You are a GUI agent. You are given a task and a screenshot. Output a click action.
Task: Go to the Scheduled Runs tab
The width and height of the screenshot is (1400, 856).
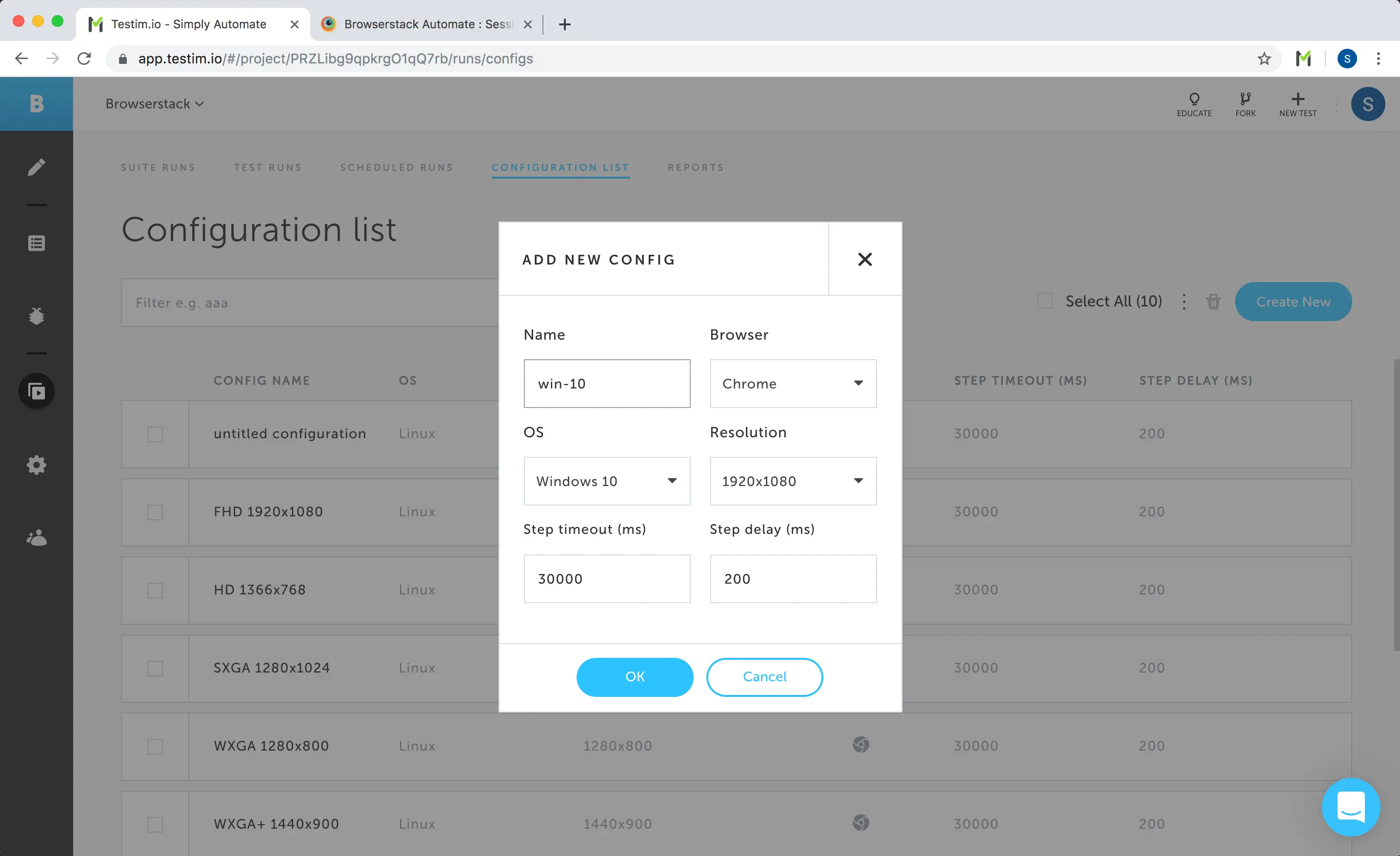[x=397, y=168]
